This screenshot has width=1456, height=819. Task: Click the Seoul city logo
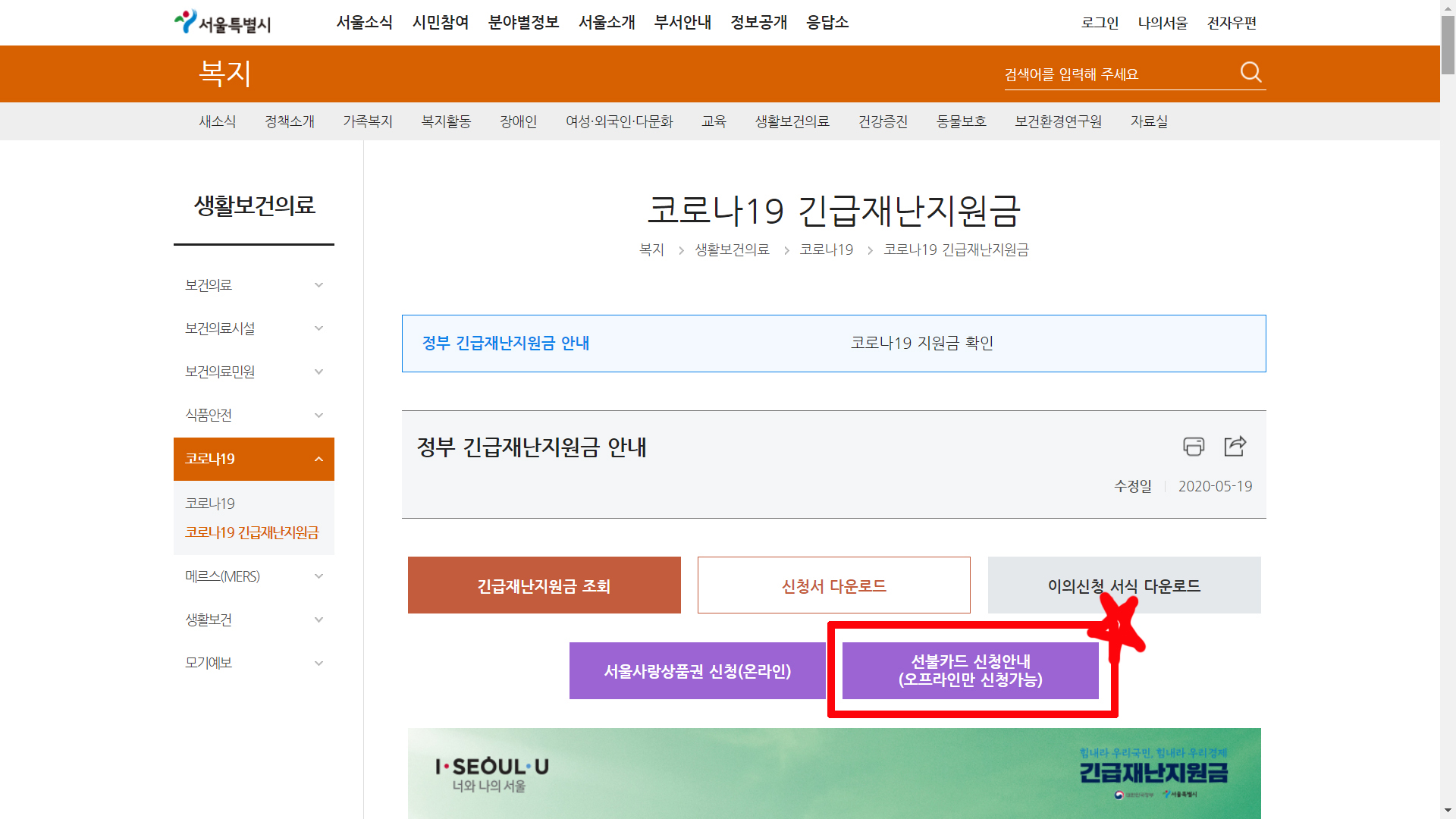223,23
